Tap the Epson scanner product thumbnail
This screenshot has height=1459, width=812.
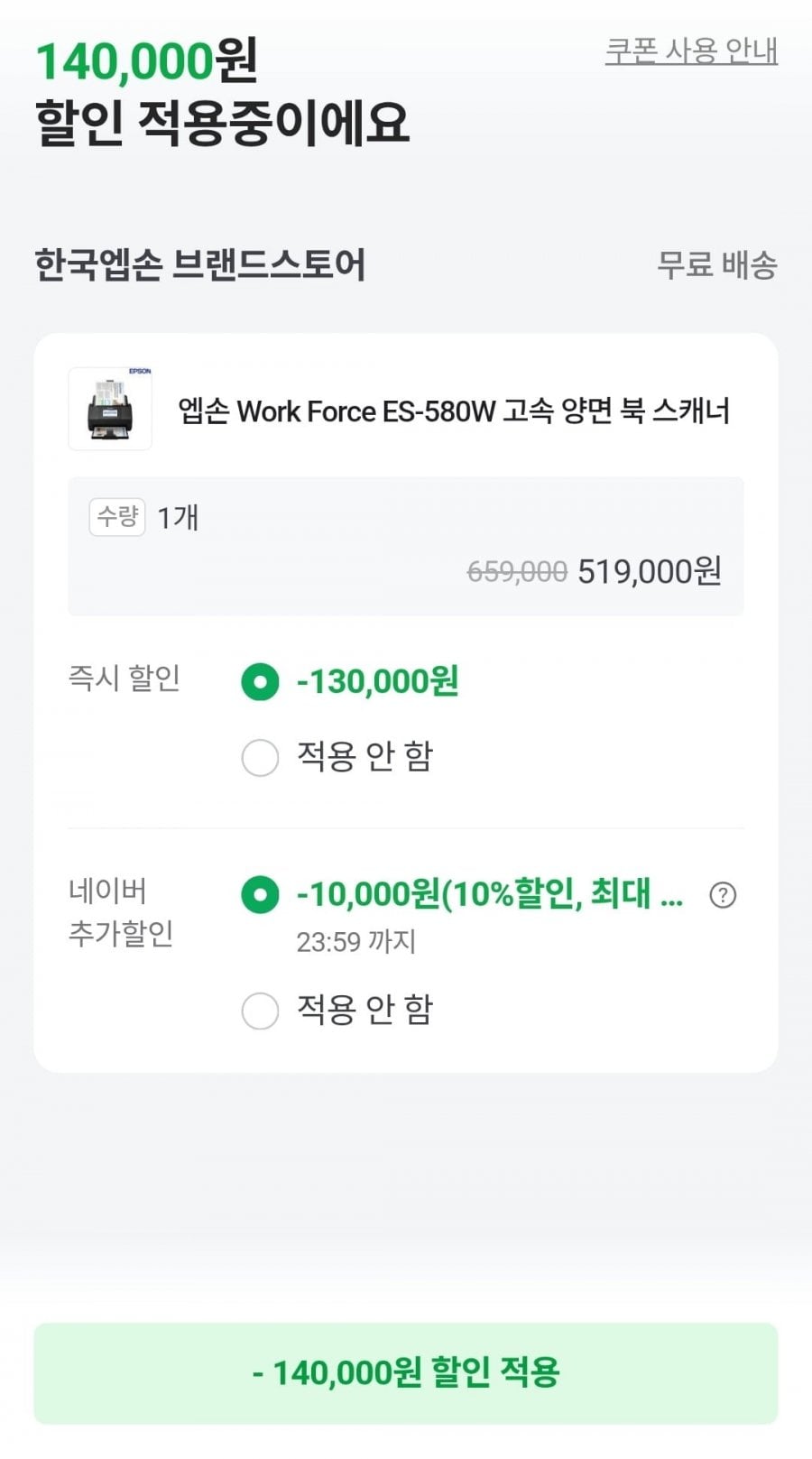tap(110, 409)
